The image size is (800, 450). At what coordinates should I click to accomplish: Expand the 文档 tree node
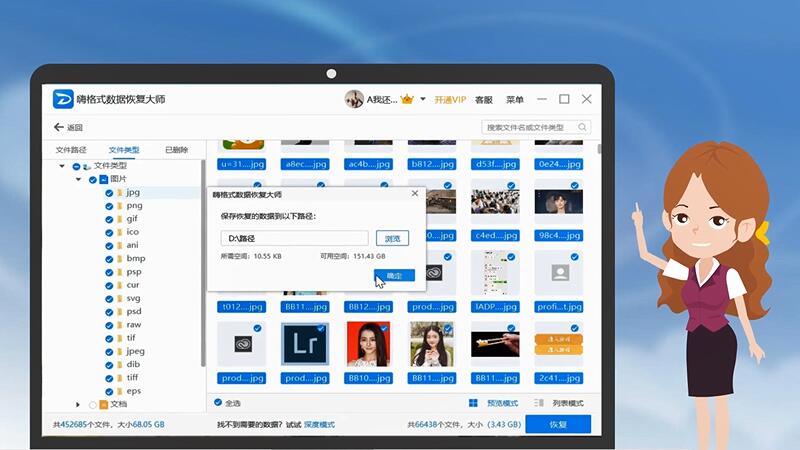pyautogui.click(x=78, y=405)
